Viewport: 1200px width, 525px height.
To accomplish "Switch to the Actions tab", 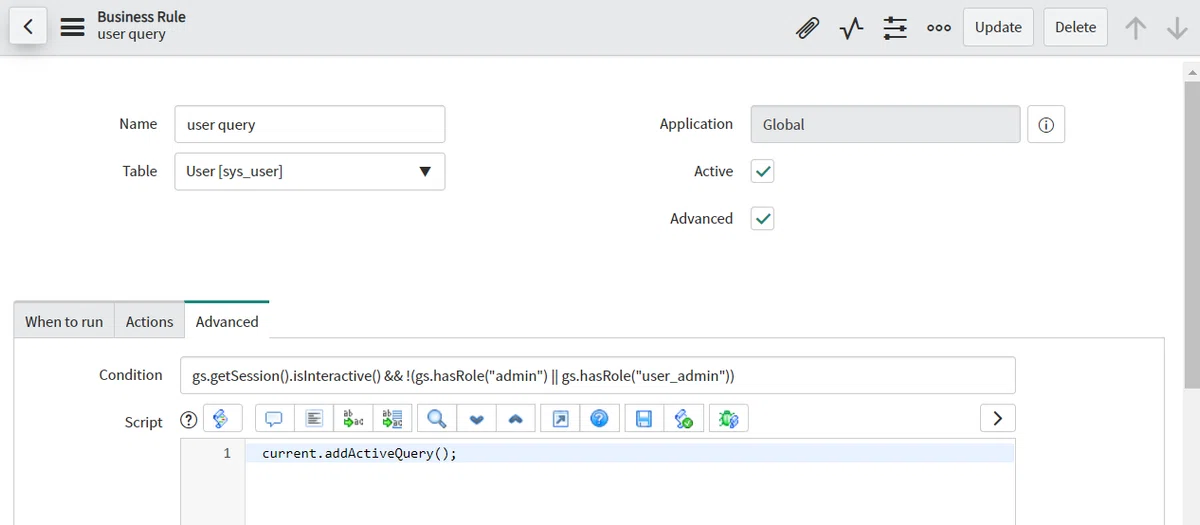I will click(x=149, y=321).
